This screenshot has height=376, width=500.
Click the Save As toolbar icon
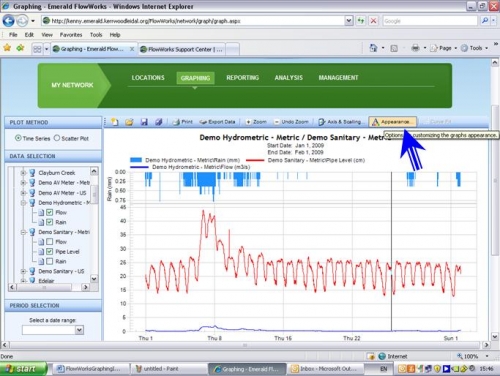point(158,122)
